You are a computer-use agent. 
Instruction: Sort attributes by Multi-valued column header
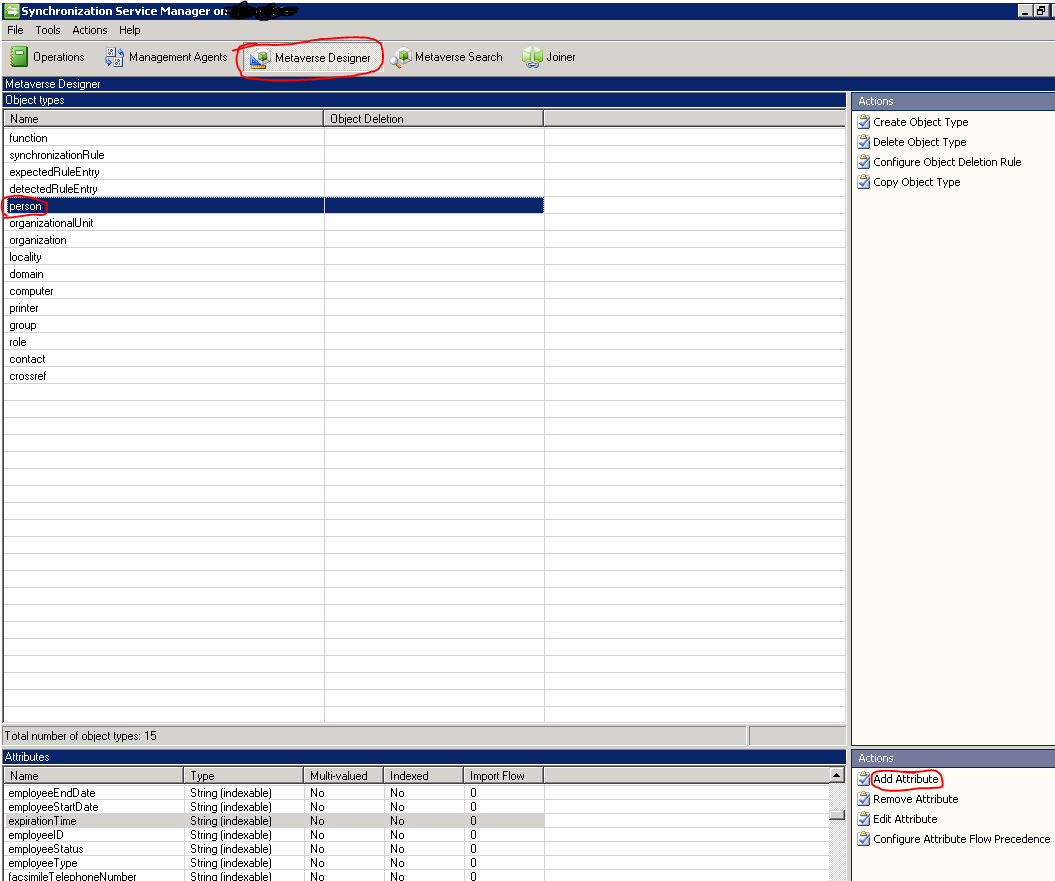click(343, 775)
